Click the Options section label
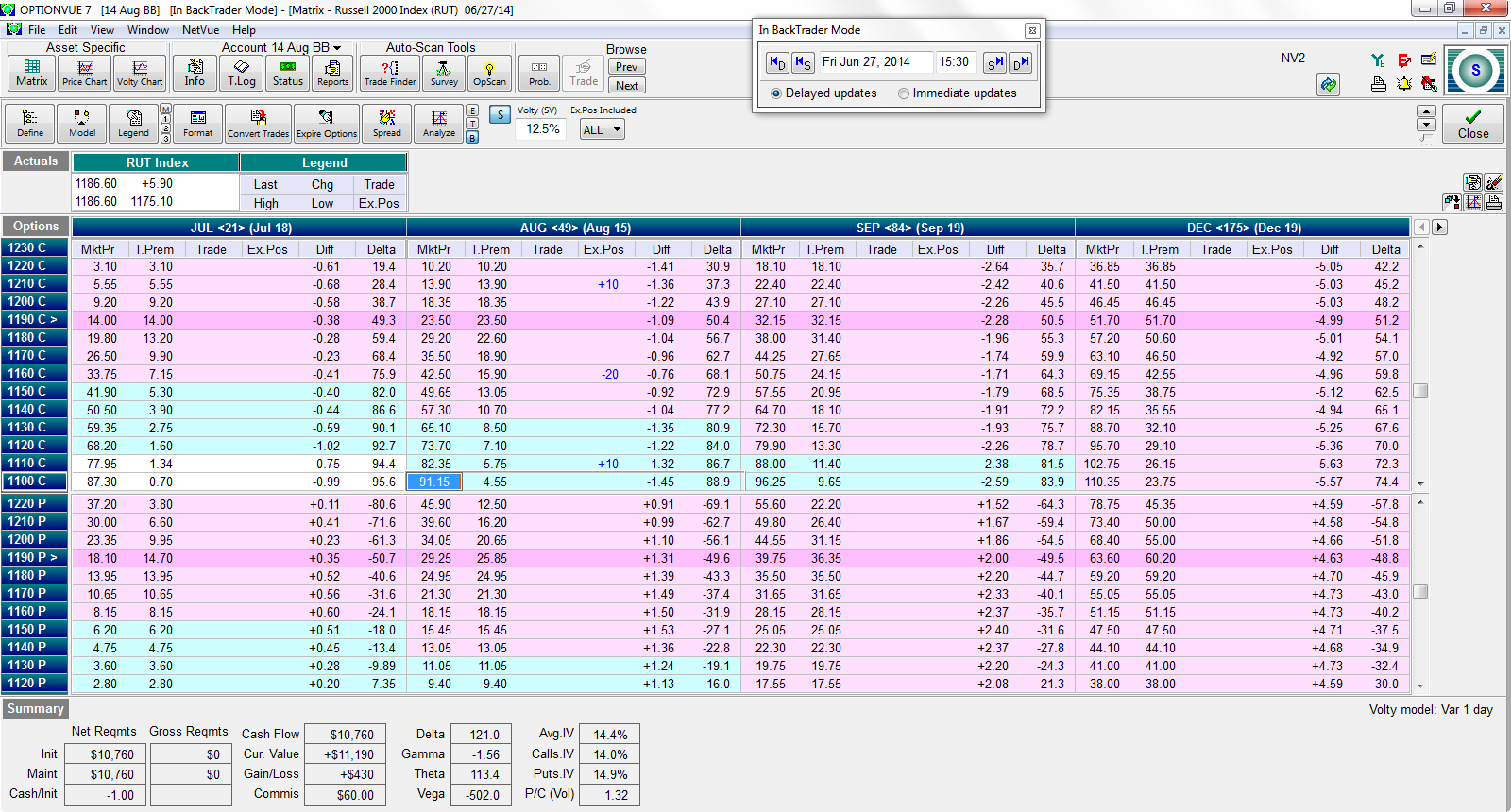 (x=36, y=227)
